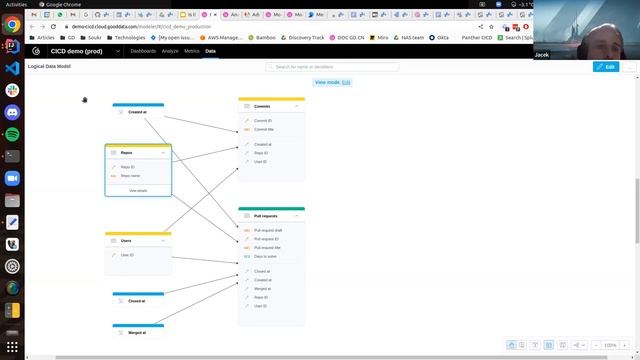This screenshot has width=640, height=360.
Task: Open the Bamboo bookmark
Action: click(262, 38)
